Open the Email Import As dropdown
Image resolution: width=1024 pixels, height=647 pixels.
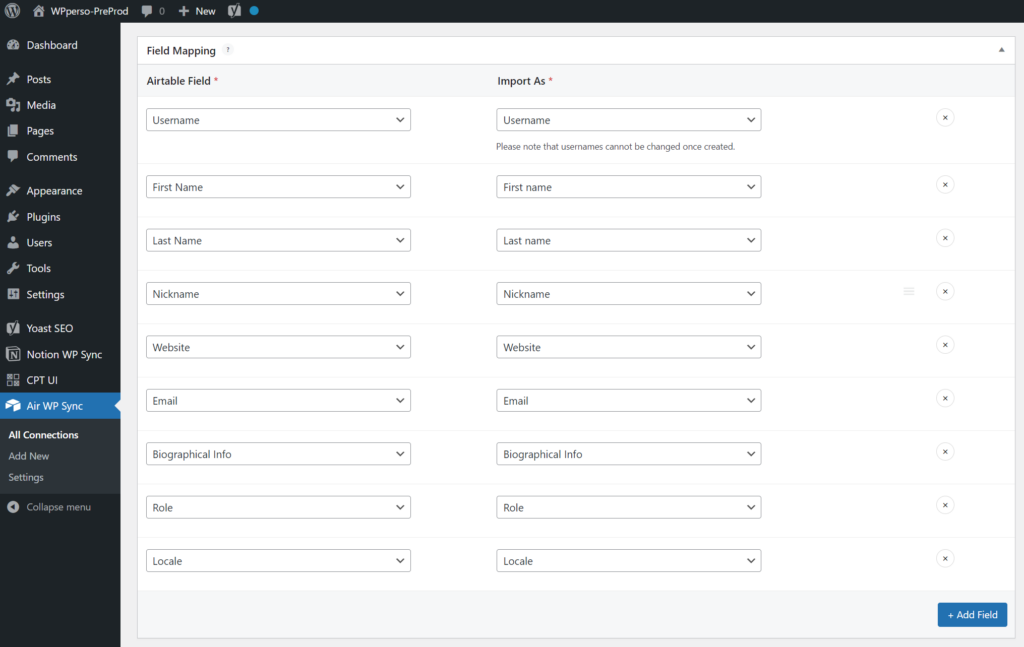click(629, 401)
